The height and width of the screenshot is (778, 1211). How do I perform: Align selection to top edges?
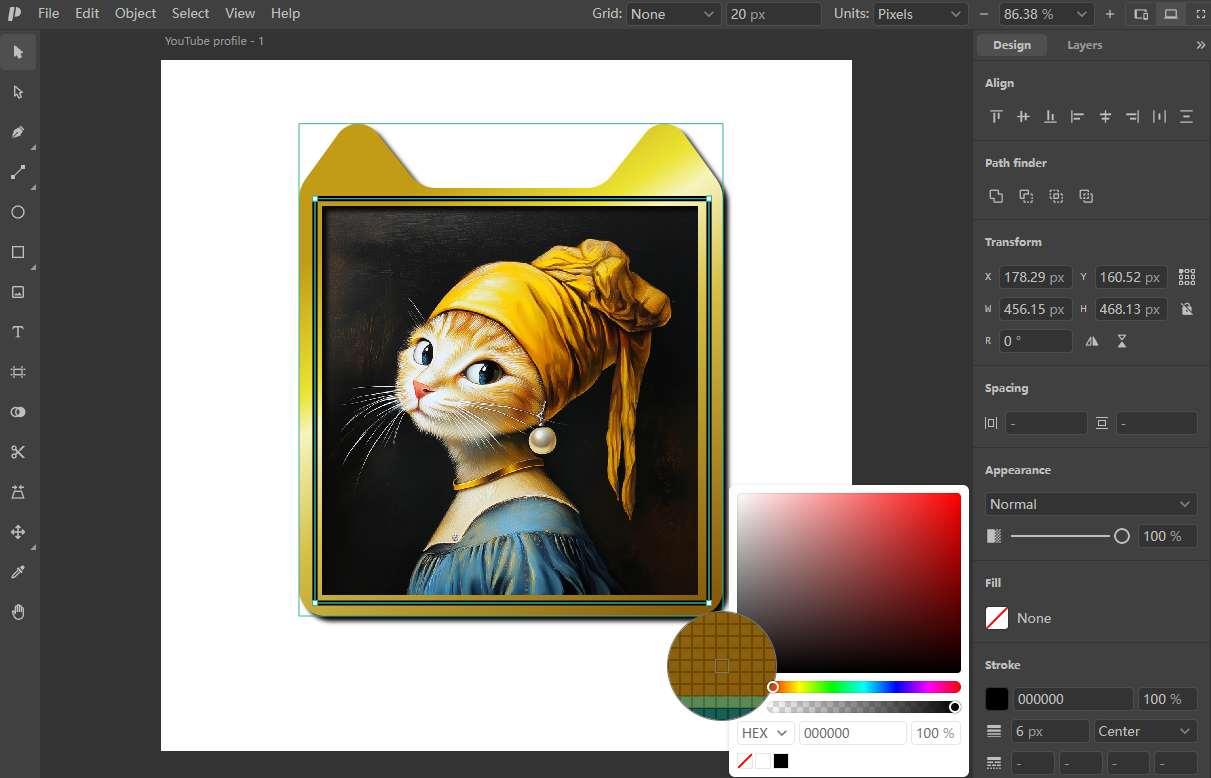(996, 117)
